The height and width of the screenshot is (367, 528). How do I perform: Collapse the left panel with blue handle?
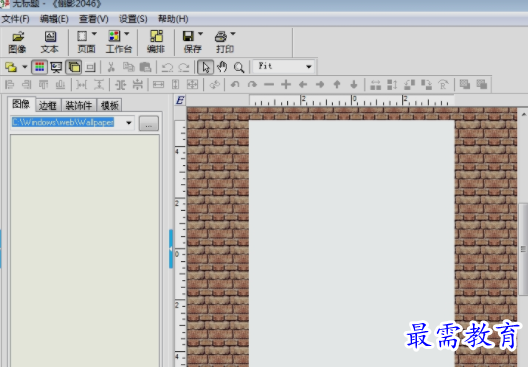pos(171,249)
